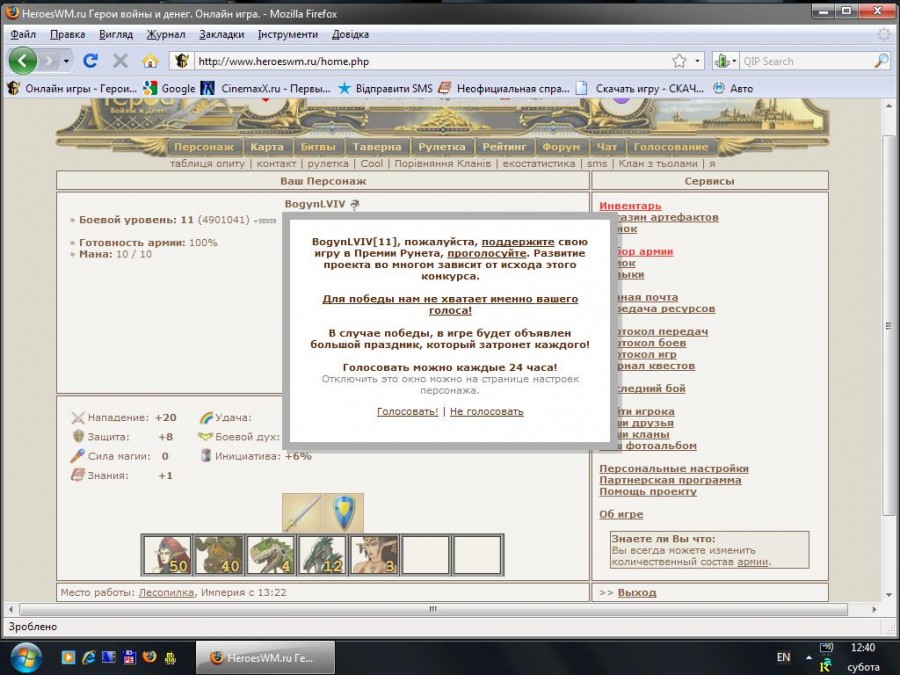Open the Скачать игру bookmark
This screenshot has height=675, width=900.
[640, 88]
